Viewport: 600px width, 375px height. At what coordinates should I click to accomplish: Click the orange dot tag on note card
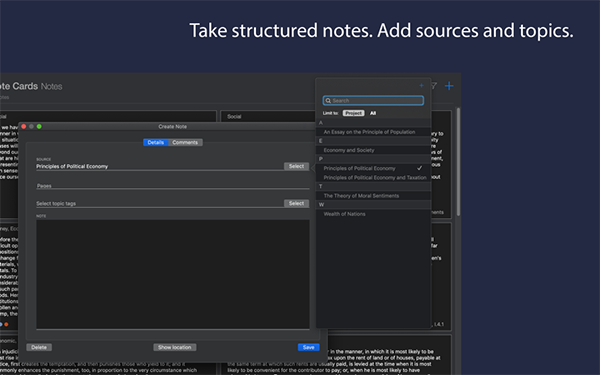pos(6,324)
